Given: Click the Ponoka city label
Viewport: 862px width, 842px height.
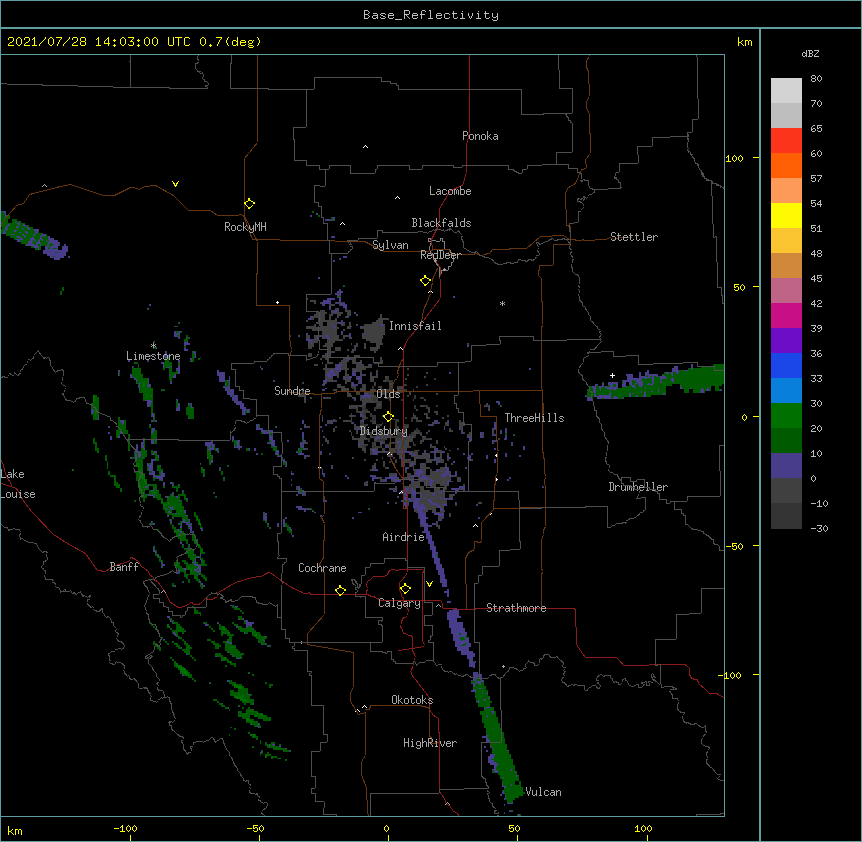Looking at the screenshot, I should [480, 136].
